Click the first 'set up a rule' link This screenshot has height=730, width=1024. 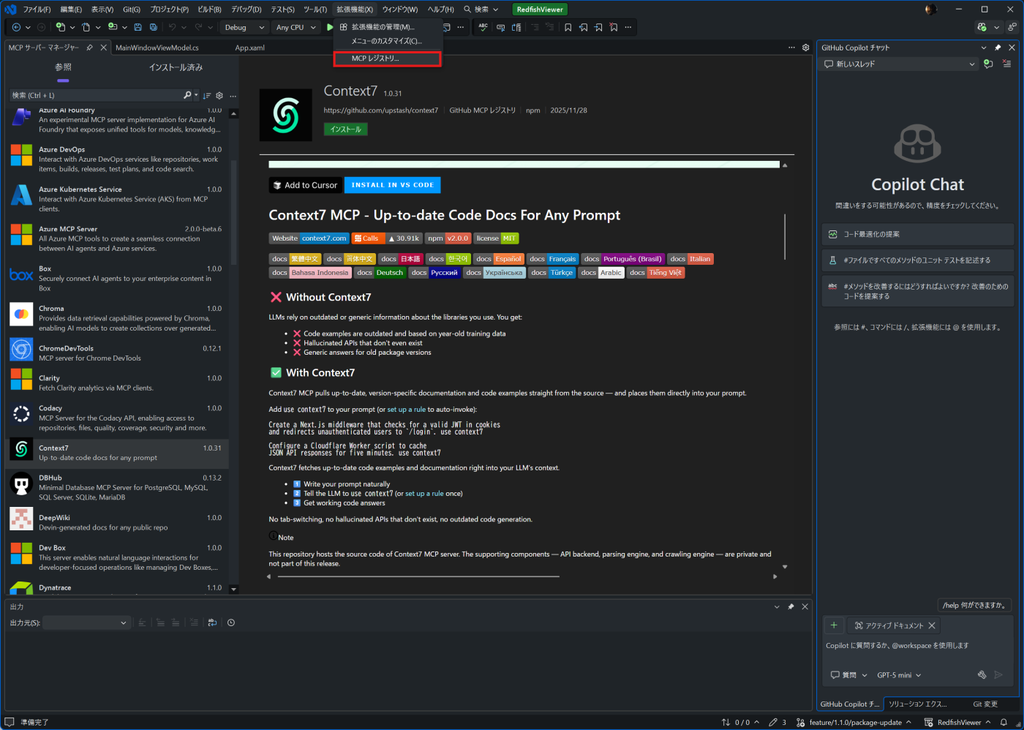406,409
